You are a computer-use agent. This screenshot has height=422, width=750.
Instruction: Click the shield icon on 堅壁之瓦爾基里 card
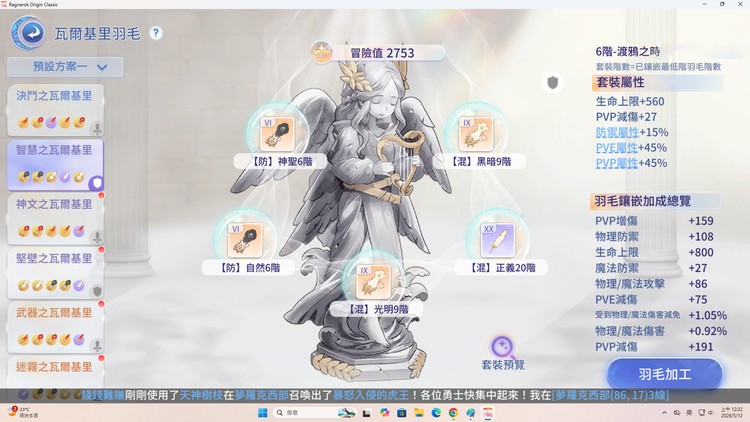(x=97, y=291)
